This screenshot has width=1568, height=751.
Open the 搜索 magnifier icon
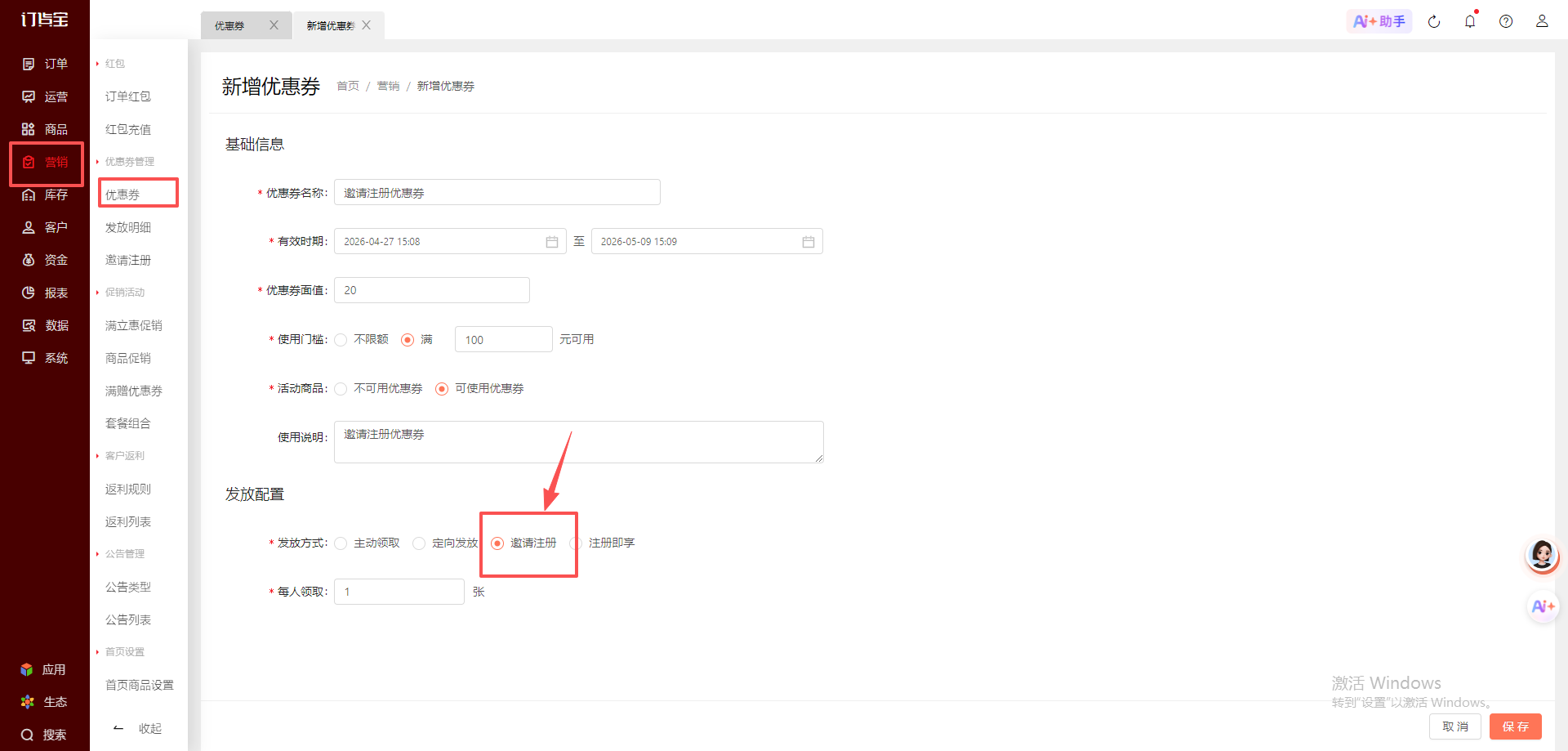tap(27, 735)
